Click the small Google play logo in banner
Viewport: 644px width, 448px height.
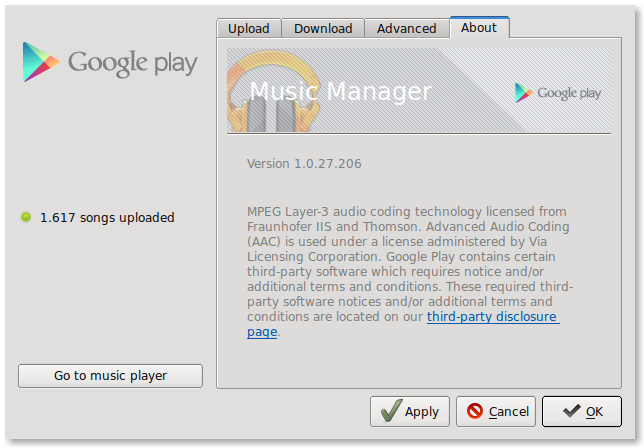coord(558,93)
